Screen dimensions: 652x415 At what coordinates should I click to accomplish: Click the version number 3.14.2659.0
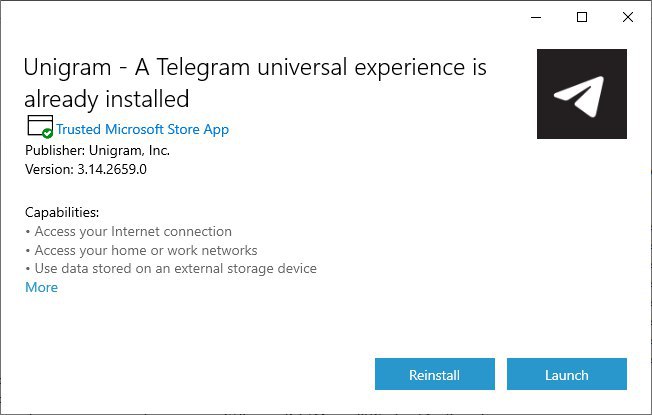(x=112, y=169)
